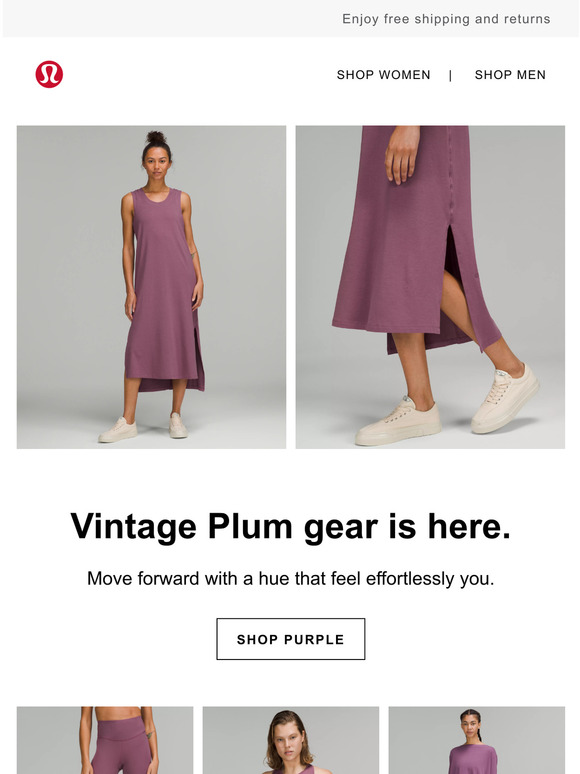This screenshot has width=580, height=774.
Task: Click the 'Move forward with a hue' subtext
Action: (x=291, y=579)
